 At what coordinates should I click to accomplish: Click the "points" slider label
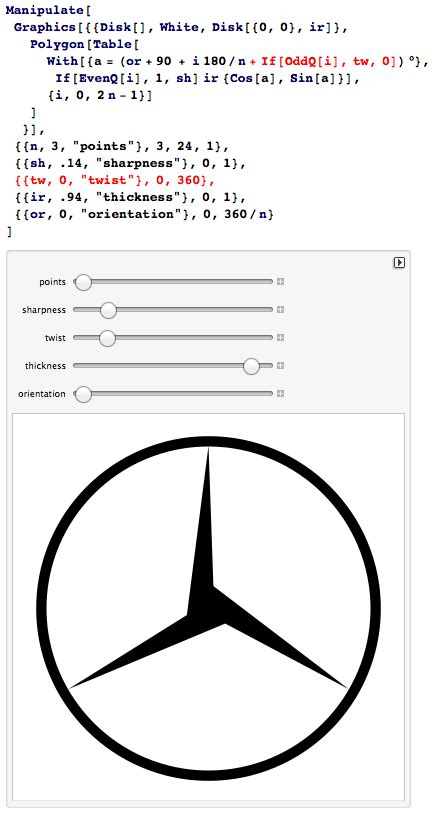53,282
